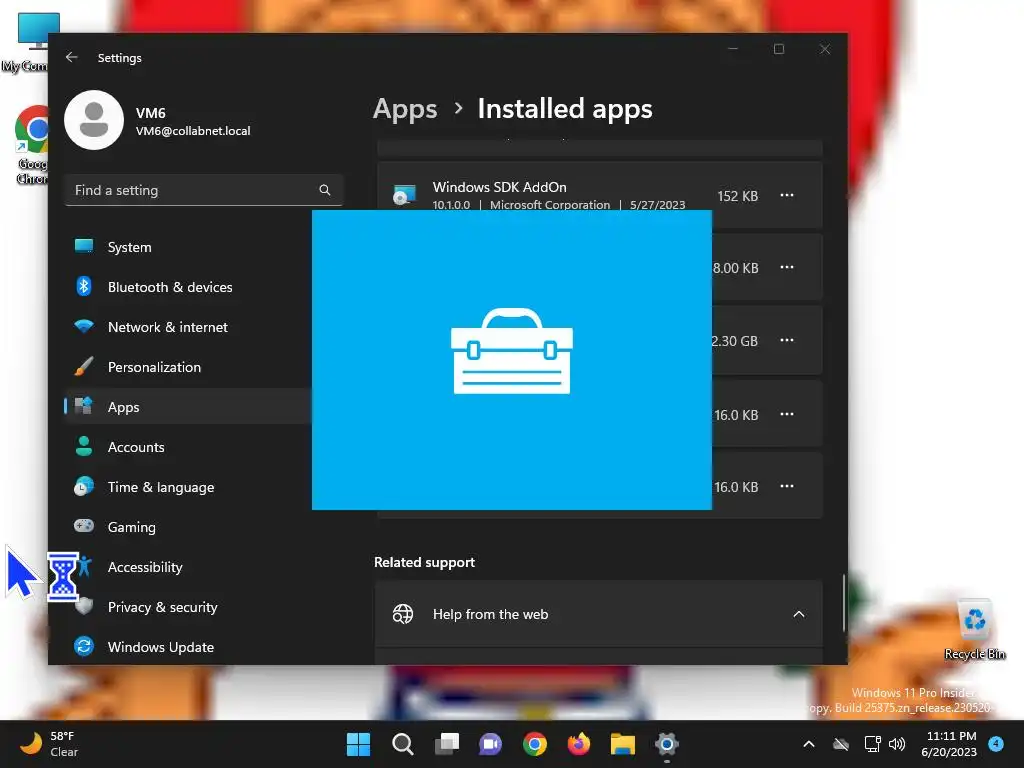
Task: Open taskbar Search
Action: coord(402,744)
